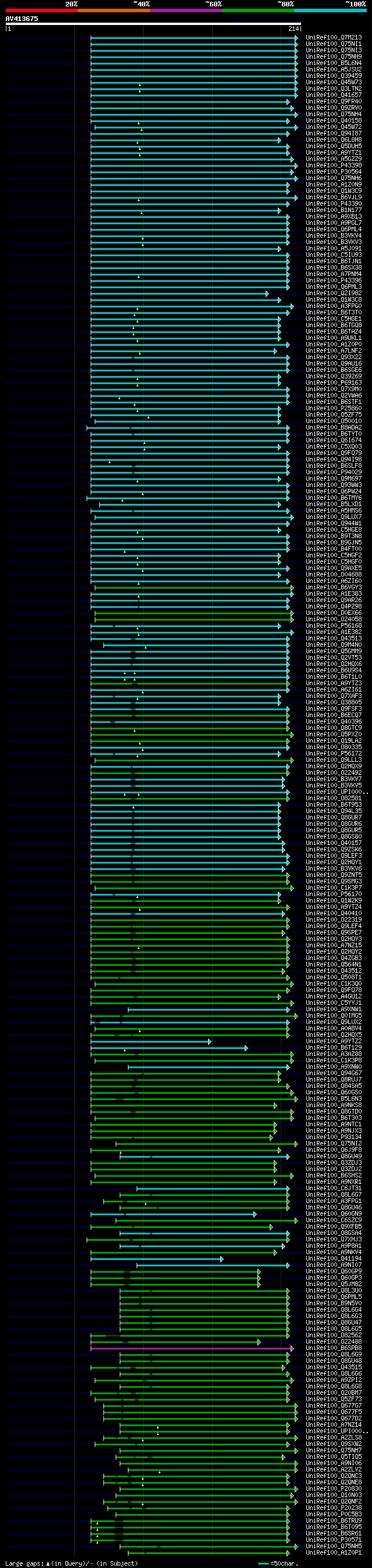Select the UniRef100_Q9M4N0 label
The width and height of the screenshot is (372, 1568).
click(x=334, y=645)
